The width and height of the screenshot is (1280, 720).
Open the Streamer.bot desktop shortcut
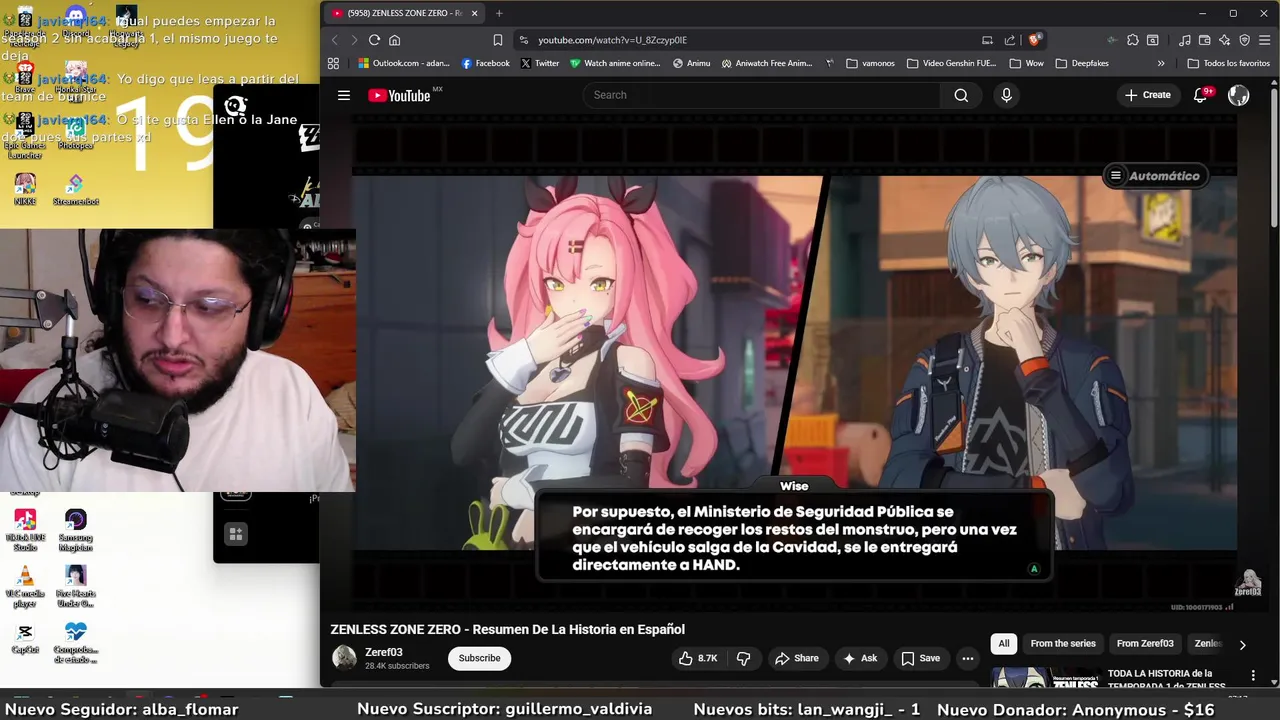point(75,188)
